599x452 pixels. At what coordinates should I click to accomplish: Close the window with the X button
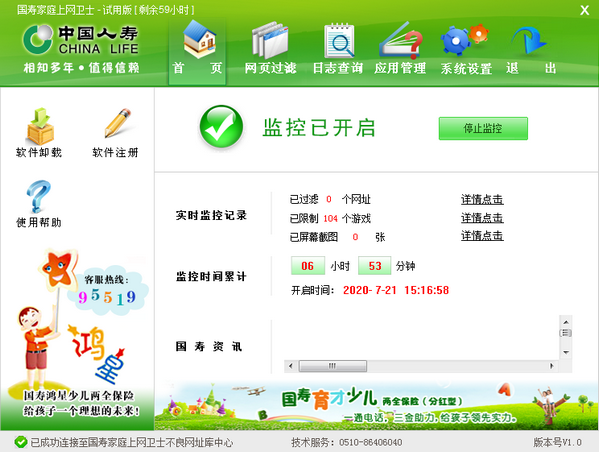(584, 10)
